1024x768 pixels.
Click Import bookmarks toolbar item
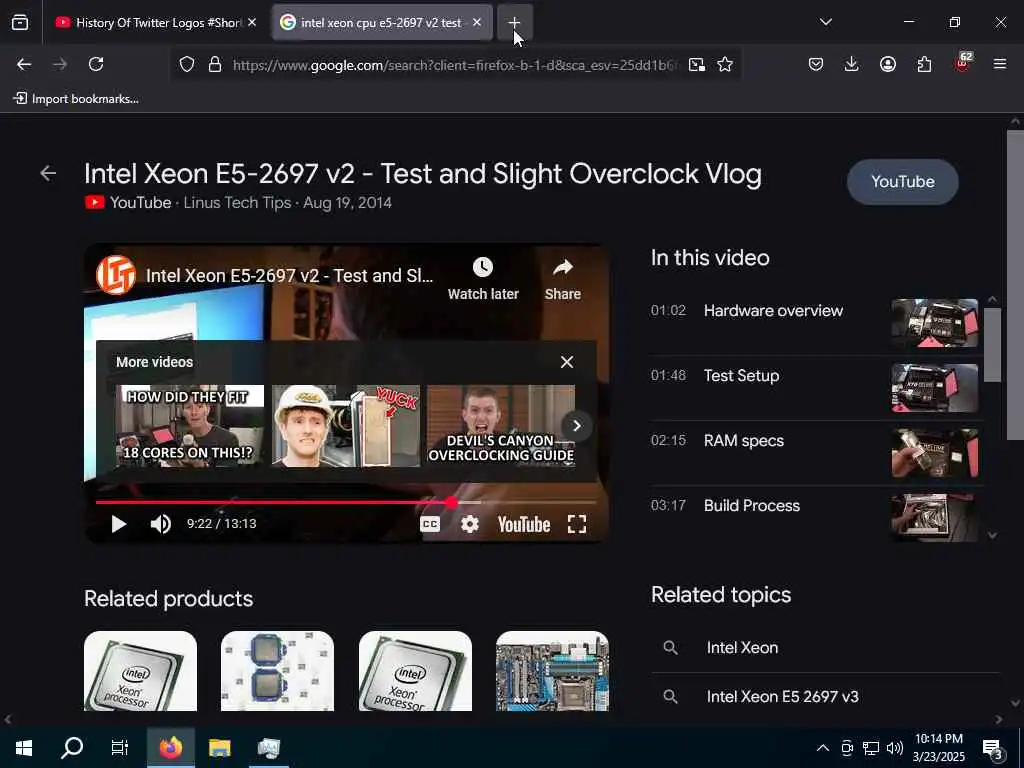76,99
